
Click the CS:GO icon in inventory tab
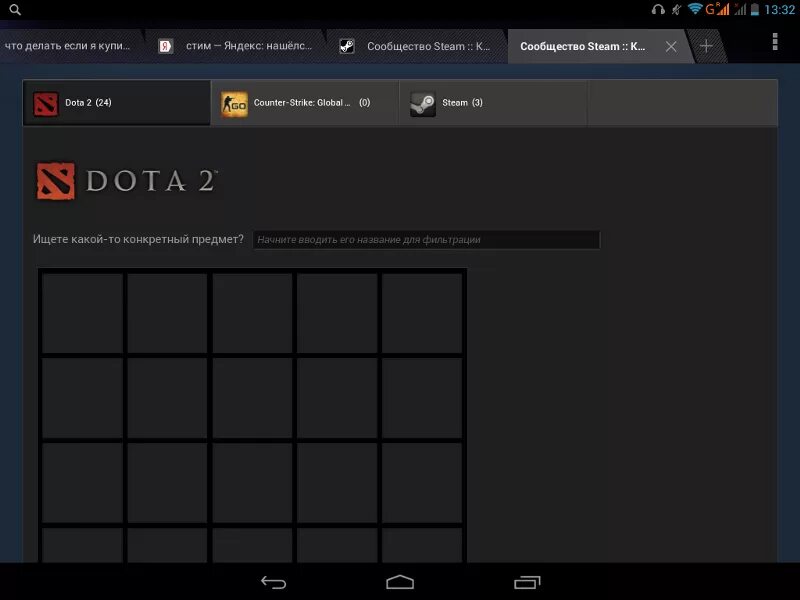[x=234, y=104]
